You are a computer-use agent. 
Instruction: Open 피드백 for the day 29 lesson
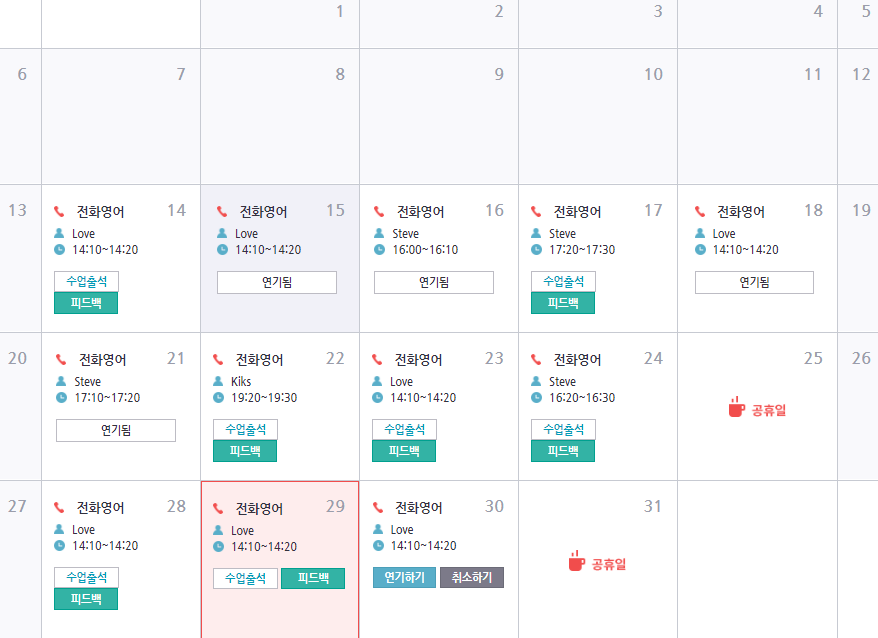tap(313, 579)
